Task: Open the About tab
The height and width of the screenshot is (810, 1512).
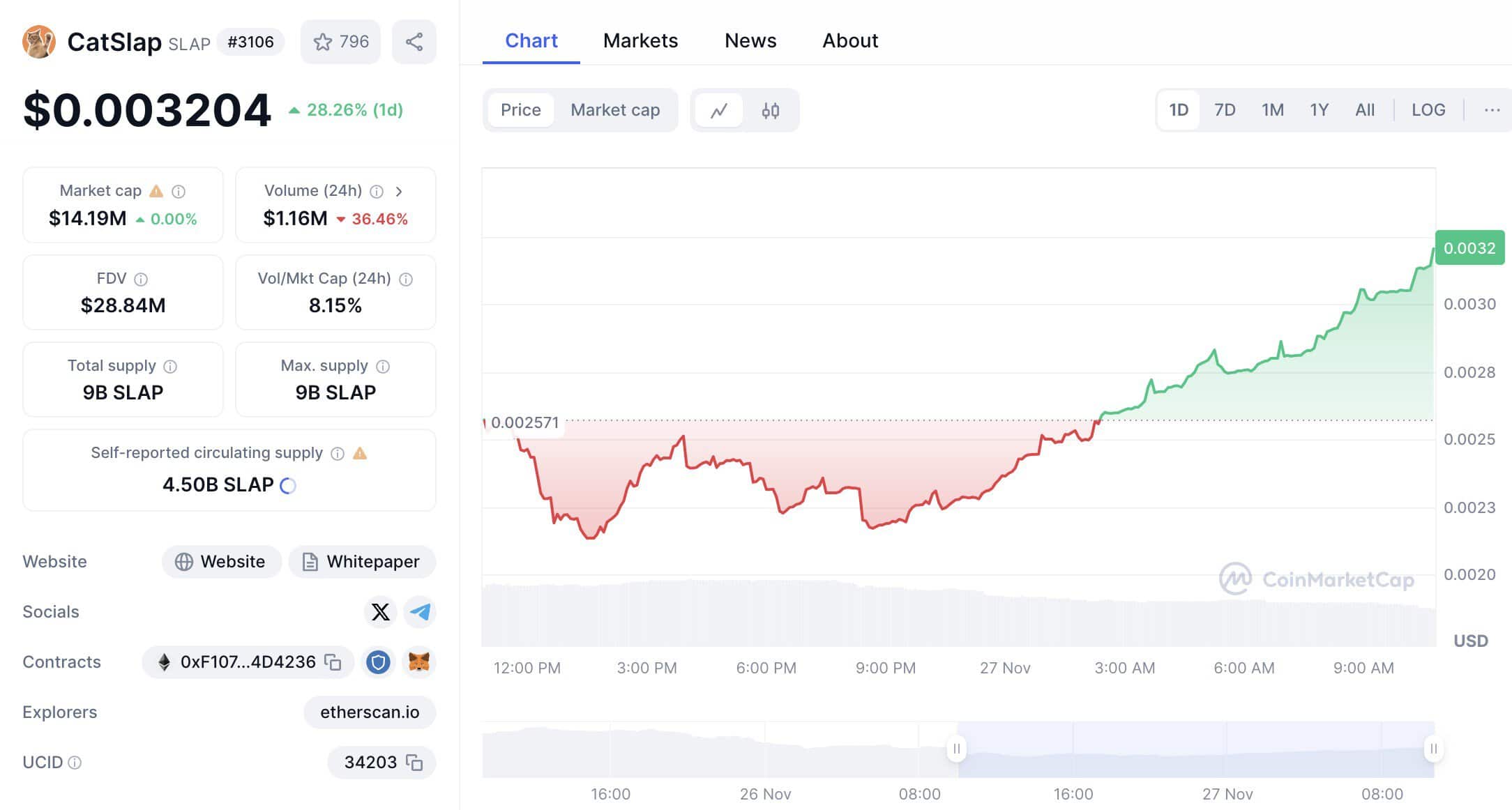Action: click(850, 40)
